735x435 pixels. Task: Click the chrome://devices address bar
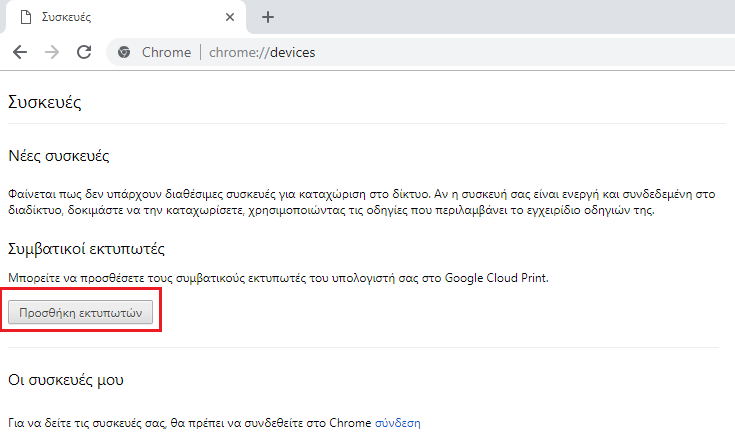[422, 52]
